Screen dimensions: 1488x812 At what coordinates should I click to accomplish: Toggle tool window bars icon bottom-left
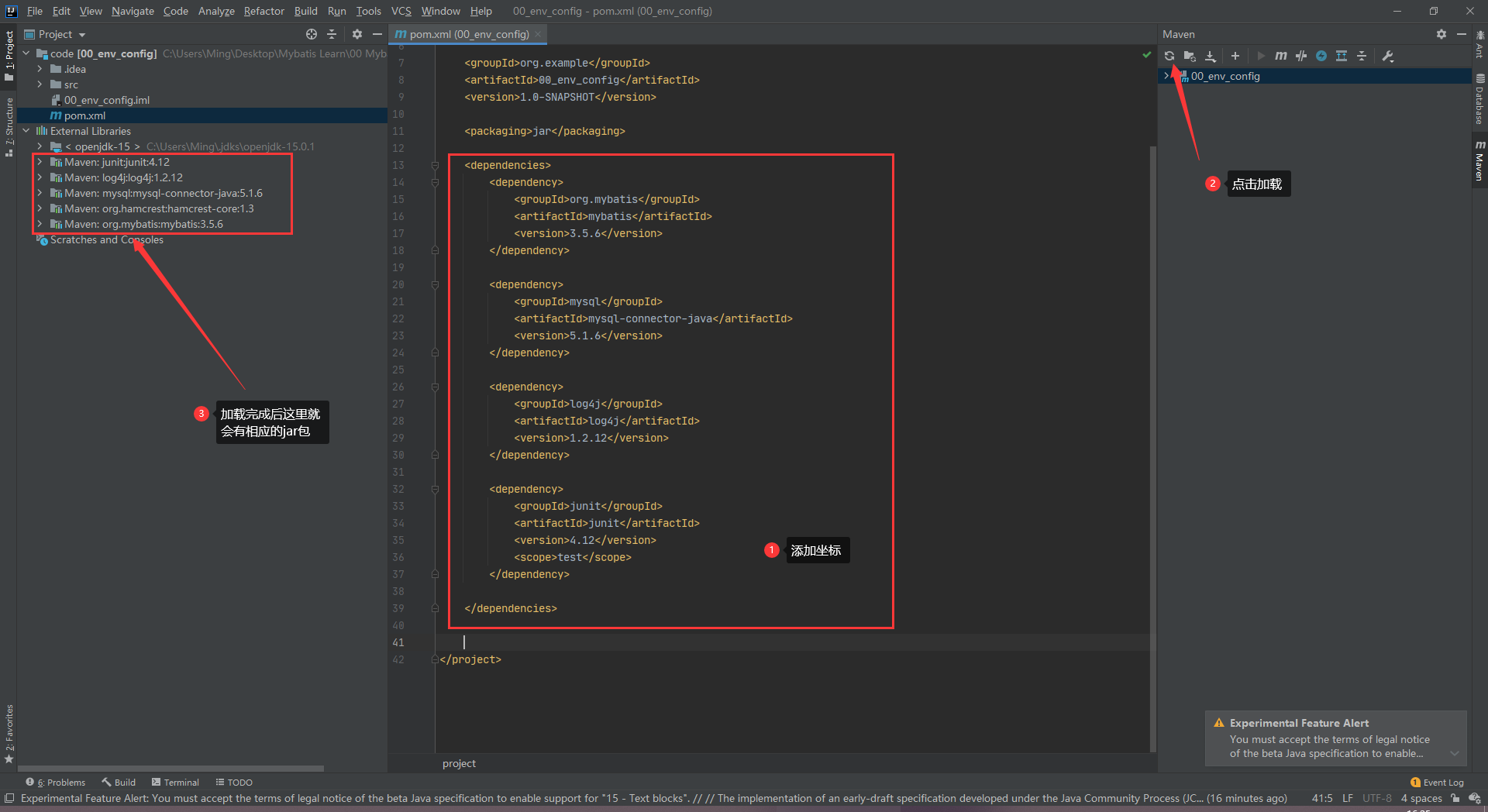(9, 798)
